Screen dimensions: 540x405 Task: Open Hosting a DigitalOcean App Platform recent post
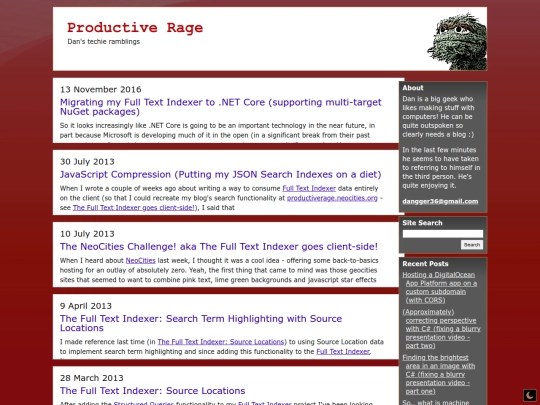tap(440, 287)
